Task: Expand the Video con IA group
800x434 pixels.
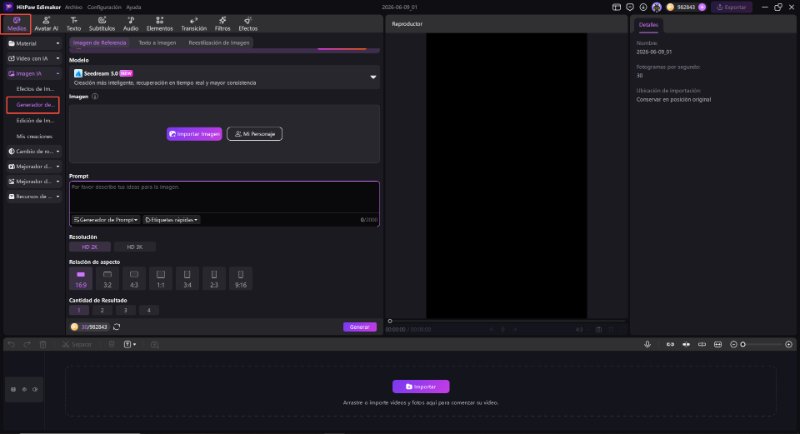Action: 34,59
